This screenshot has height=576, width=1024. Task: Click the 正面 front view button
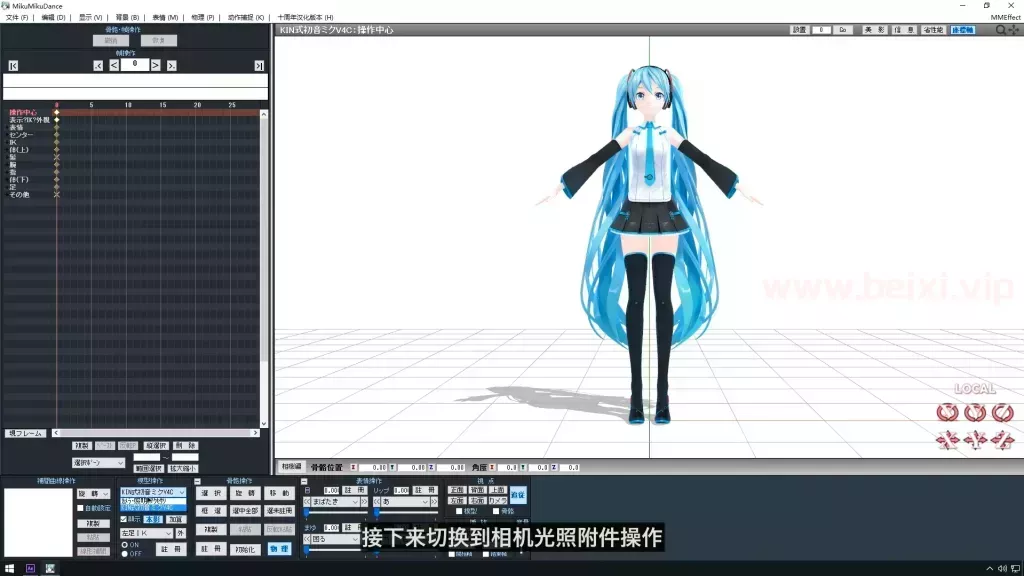tap(456, 490)
